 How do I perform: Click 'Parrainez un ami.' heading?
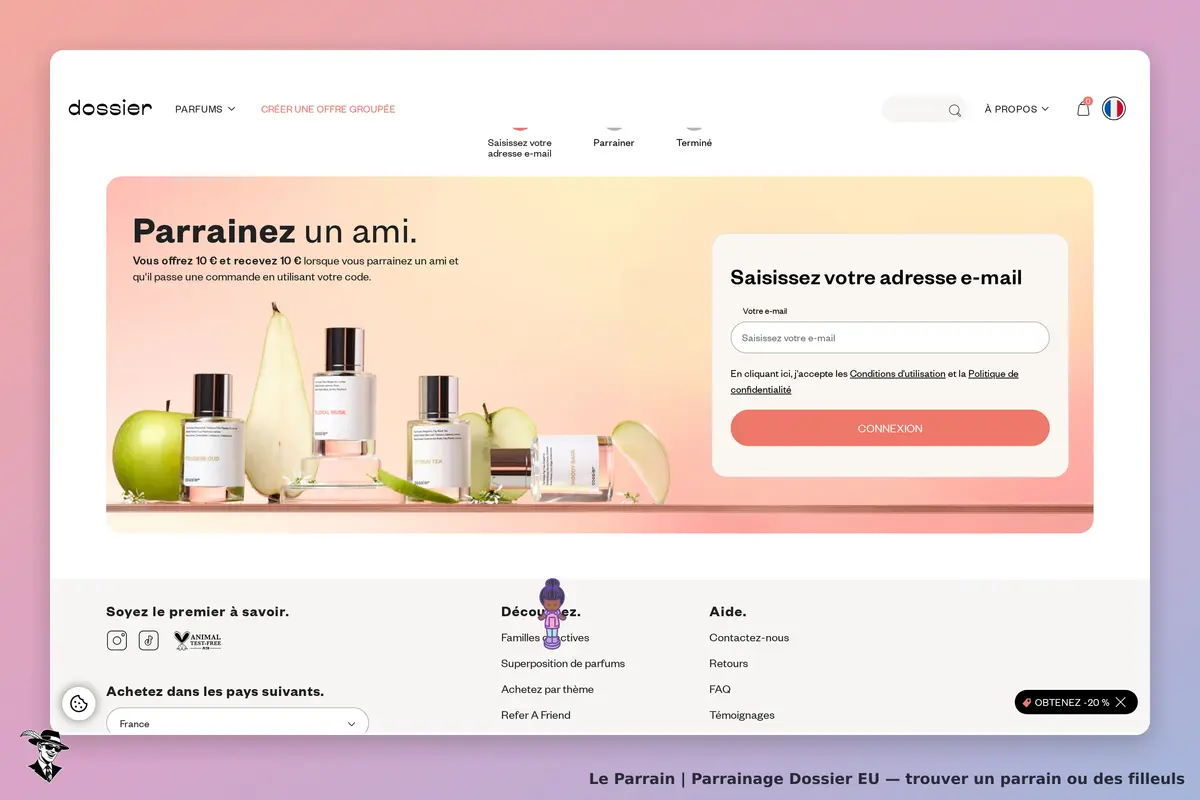pyautogui.click(x=275, y=231)
